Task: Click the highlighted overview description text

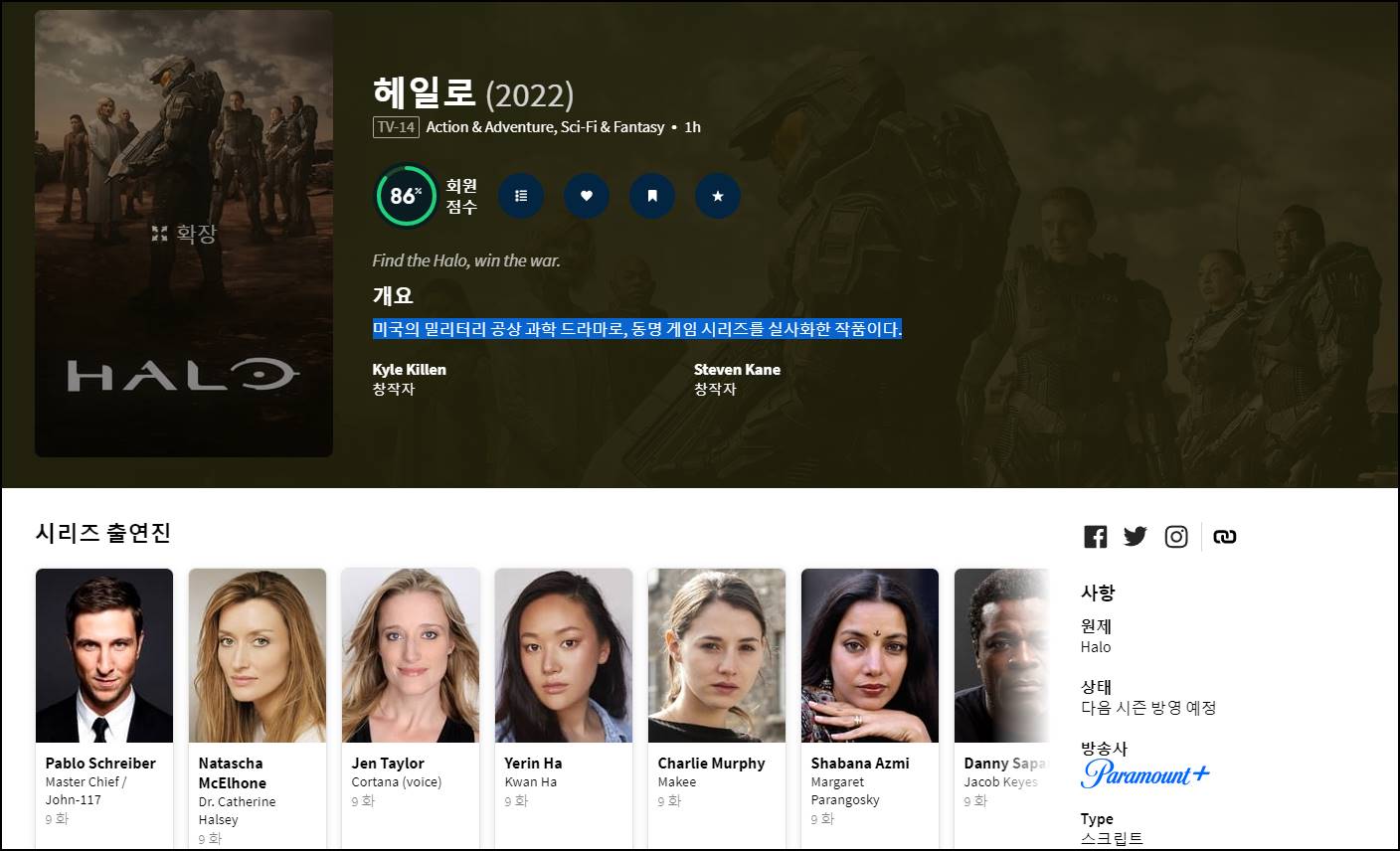Action: point(637,329)
